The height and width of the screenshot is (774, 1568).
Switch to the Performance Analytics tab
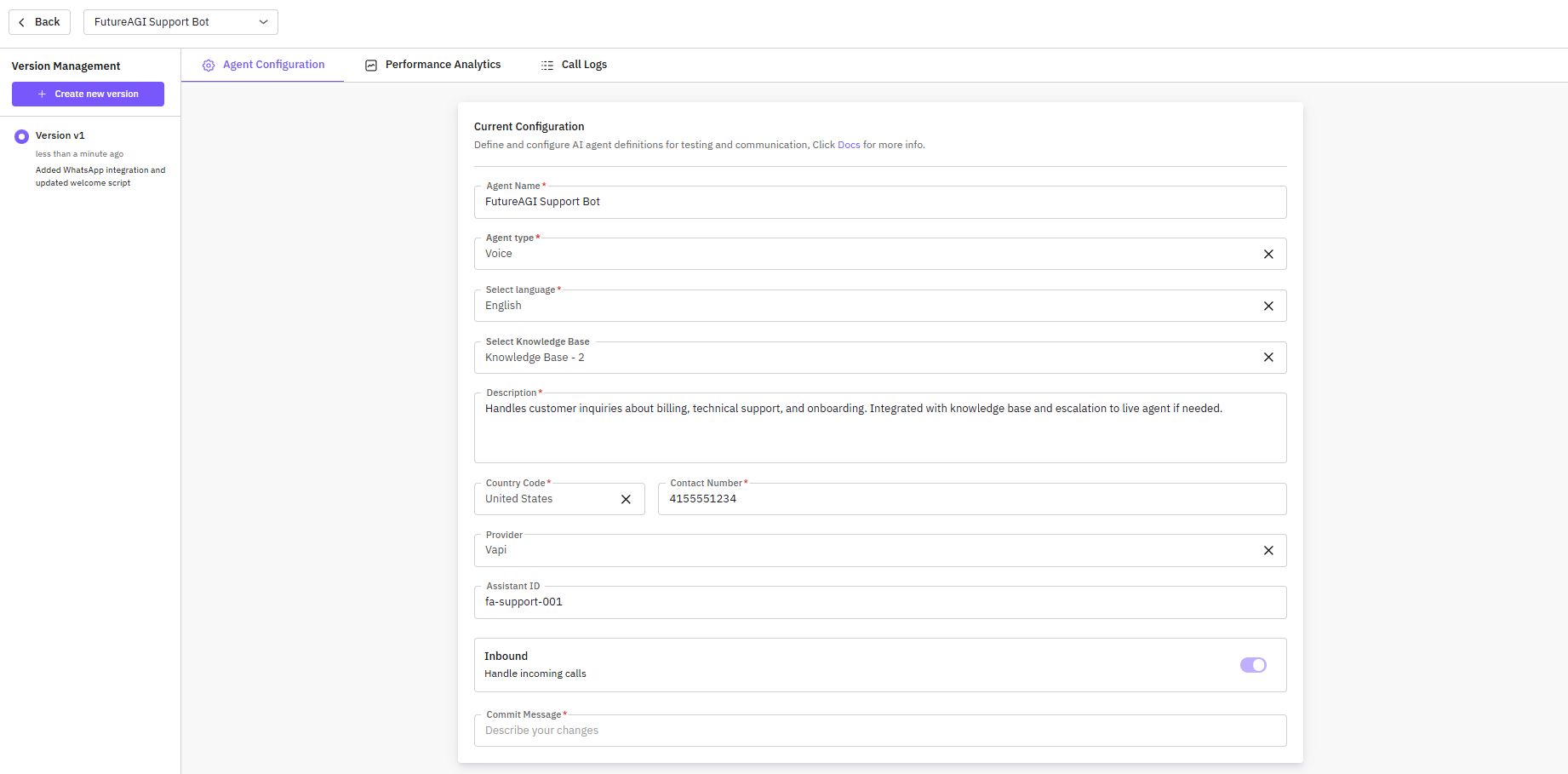(x=432, y=65)
